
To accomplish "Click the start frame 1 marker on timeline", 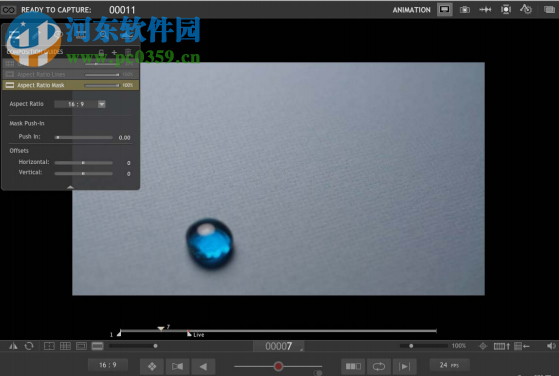I will point(119,334).
